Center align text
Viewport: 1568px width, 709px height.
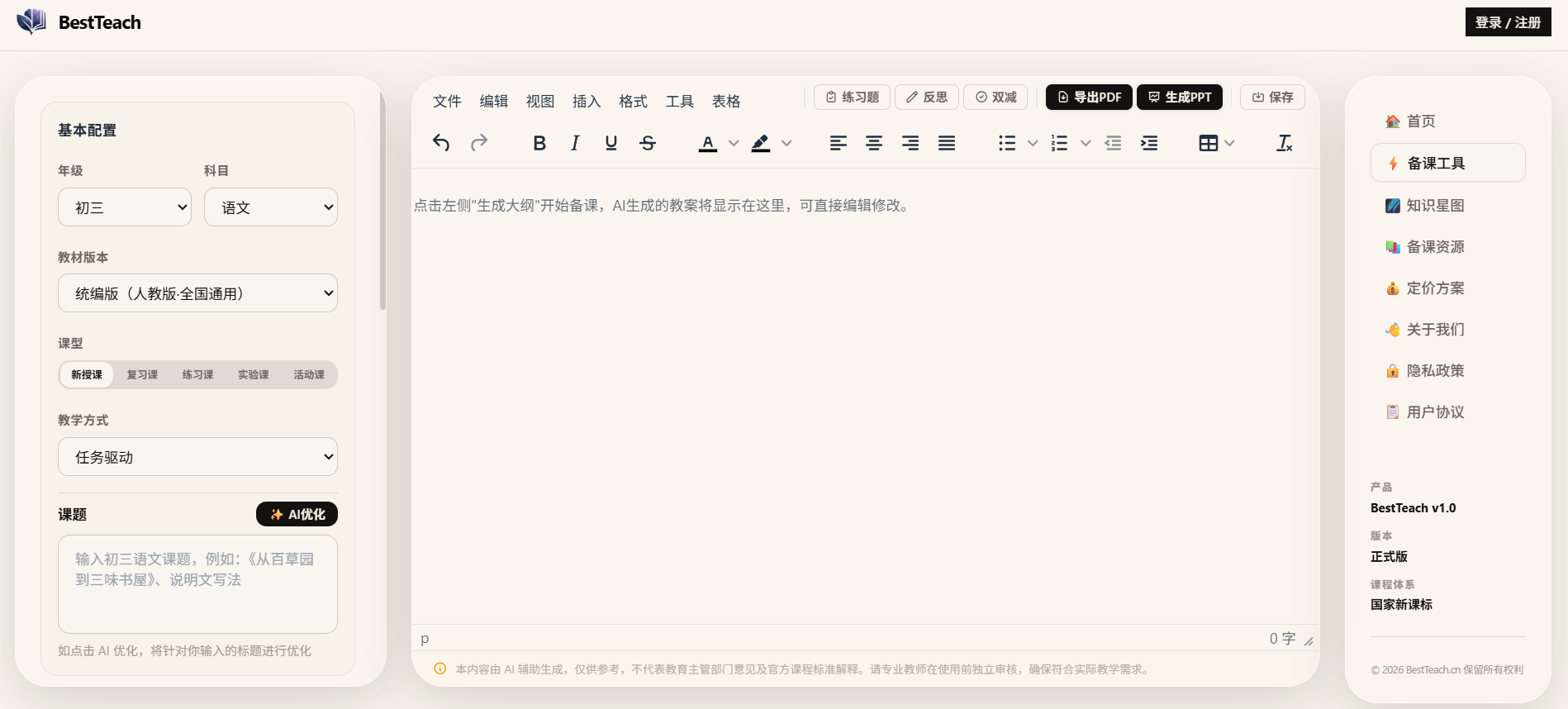(x=874, y=143)
